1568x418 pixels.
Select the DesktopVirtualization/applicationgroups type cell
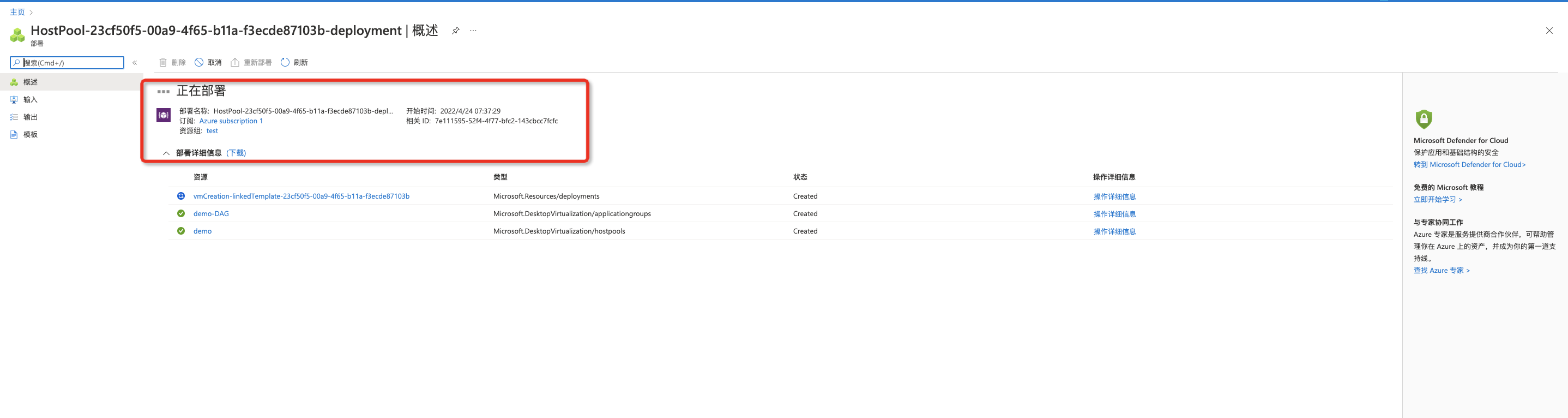[x=571, y=213]
